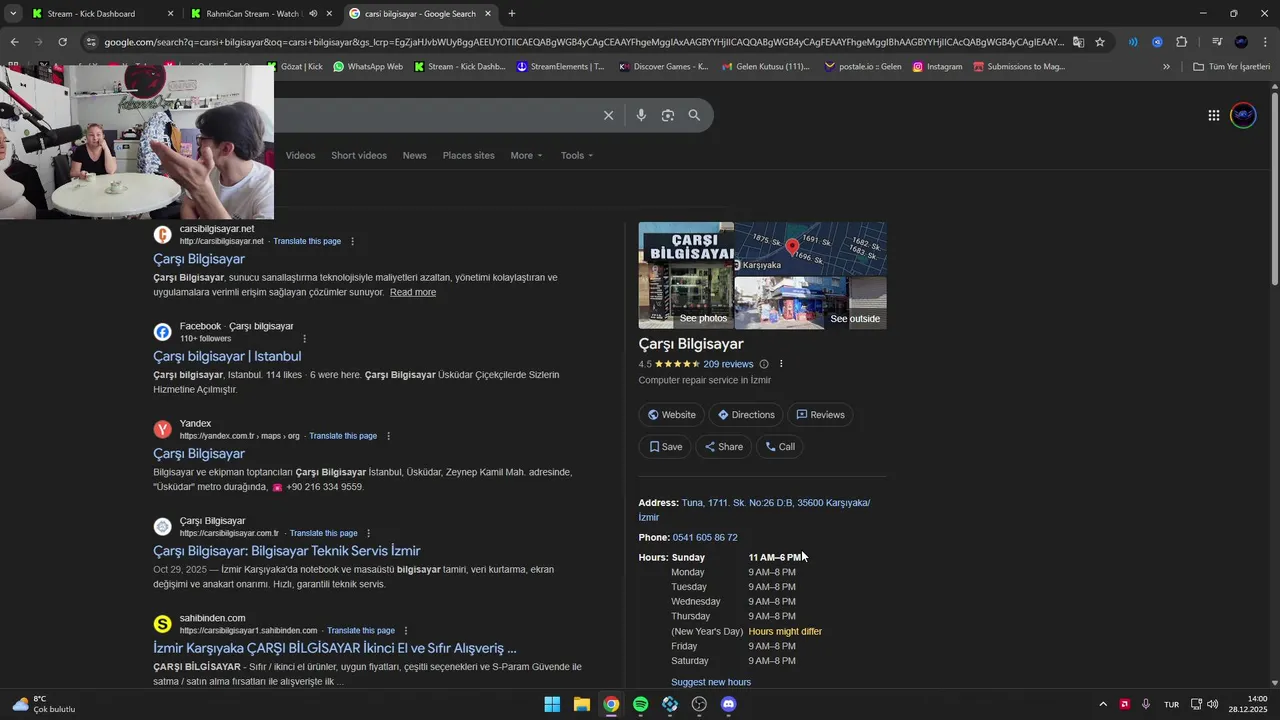Mute the RahmiCan Stream tab audio icon
This screenshot has width=1280, height=720.
click(313, 14)
